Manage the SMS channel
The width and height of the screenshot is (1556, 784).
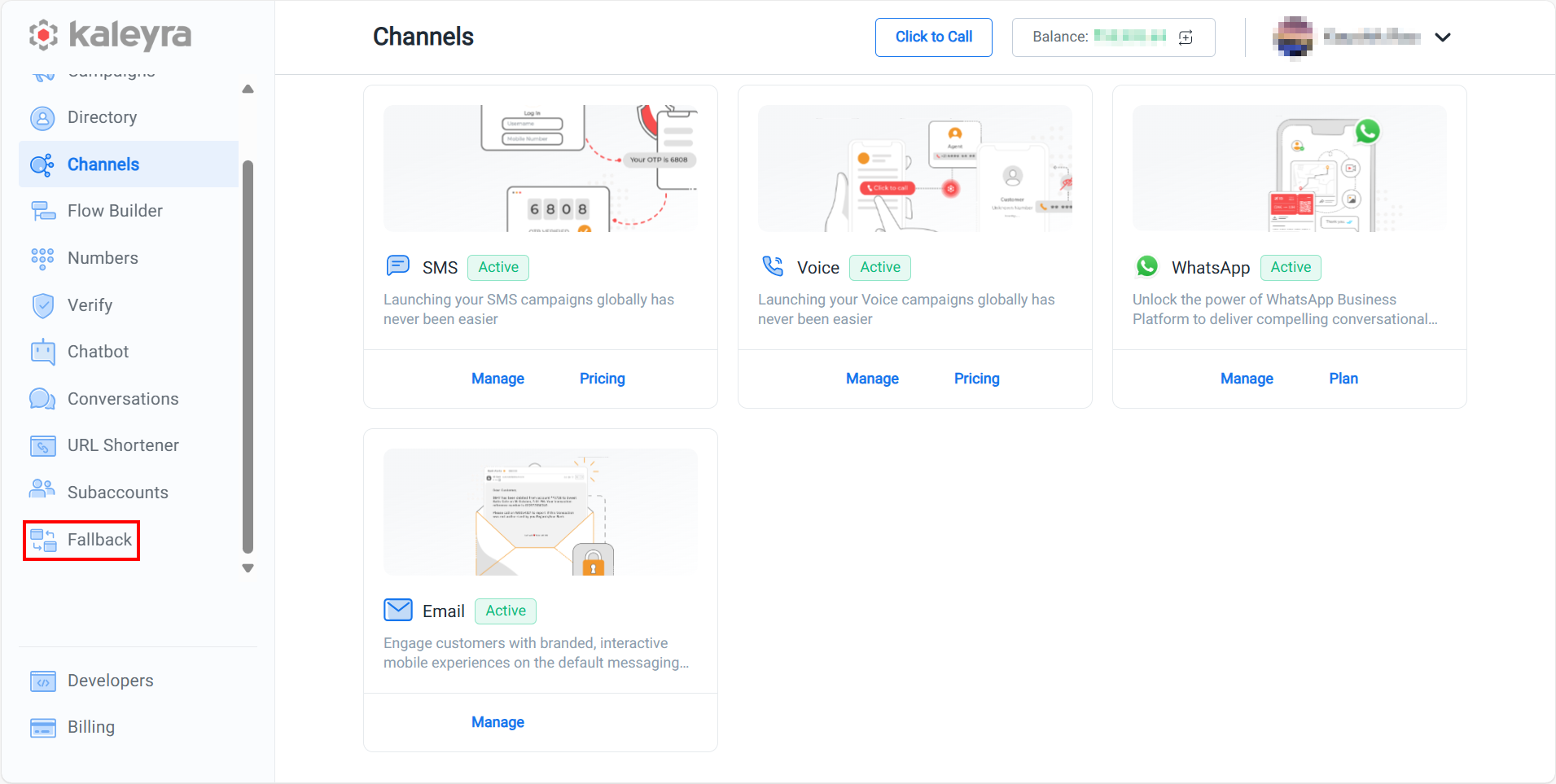[x=497, y=379]
